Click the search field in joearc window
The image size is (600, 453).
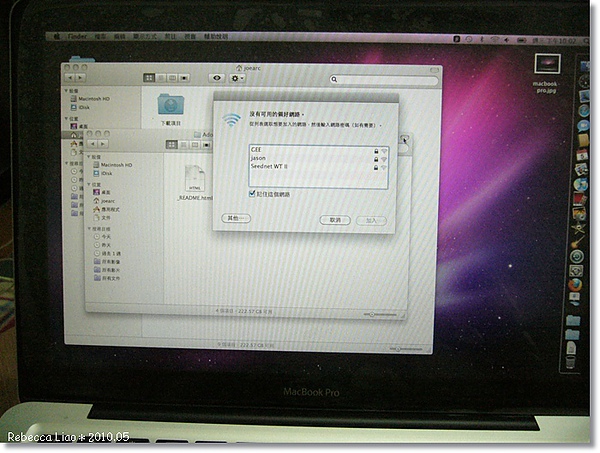[x=383, y=80]
